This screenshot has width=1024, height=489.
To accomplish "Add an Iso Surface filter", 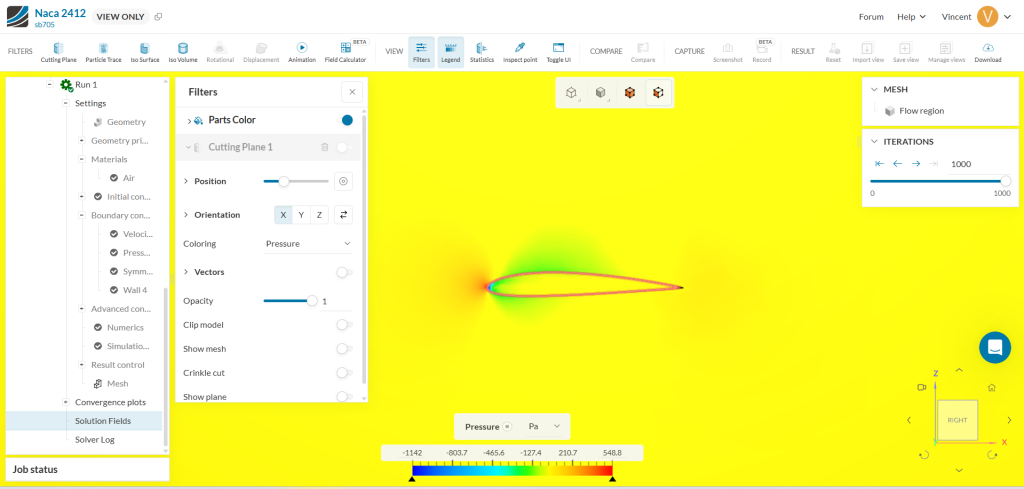I will pyautogui.click(x=144, y=52).
